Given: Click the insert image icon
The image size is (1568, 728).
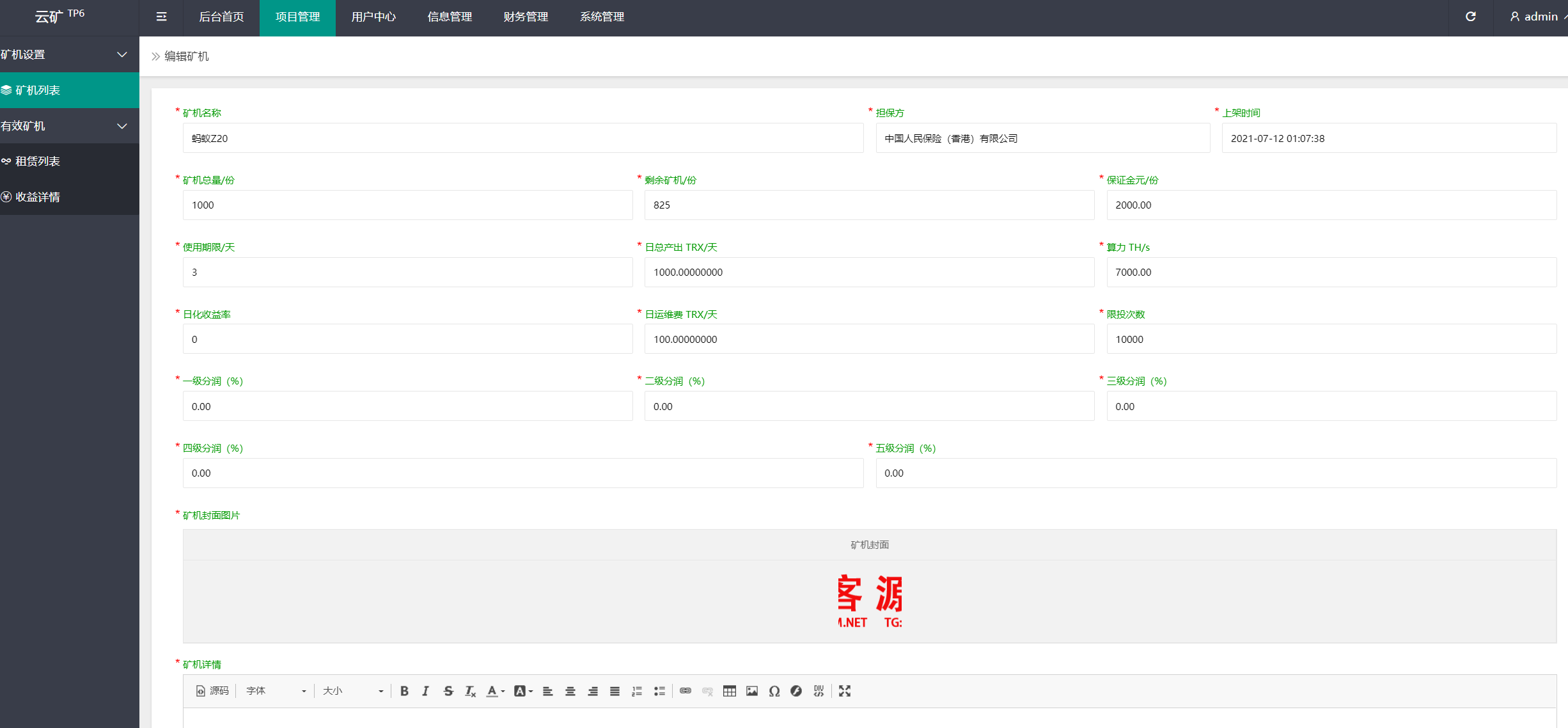Looking at the screenshot, I should [751, 691].
